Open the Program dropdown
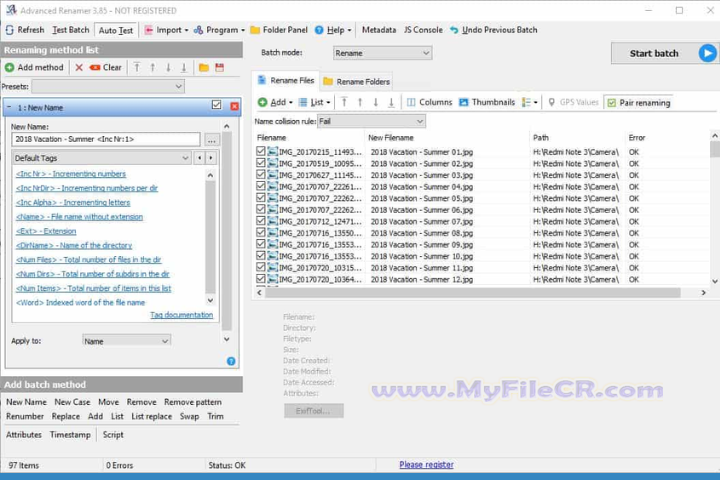The image size is (720, 480). pyautogui.click(x=219, y=30)
